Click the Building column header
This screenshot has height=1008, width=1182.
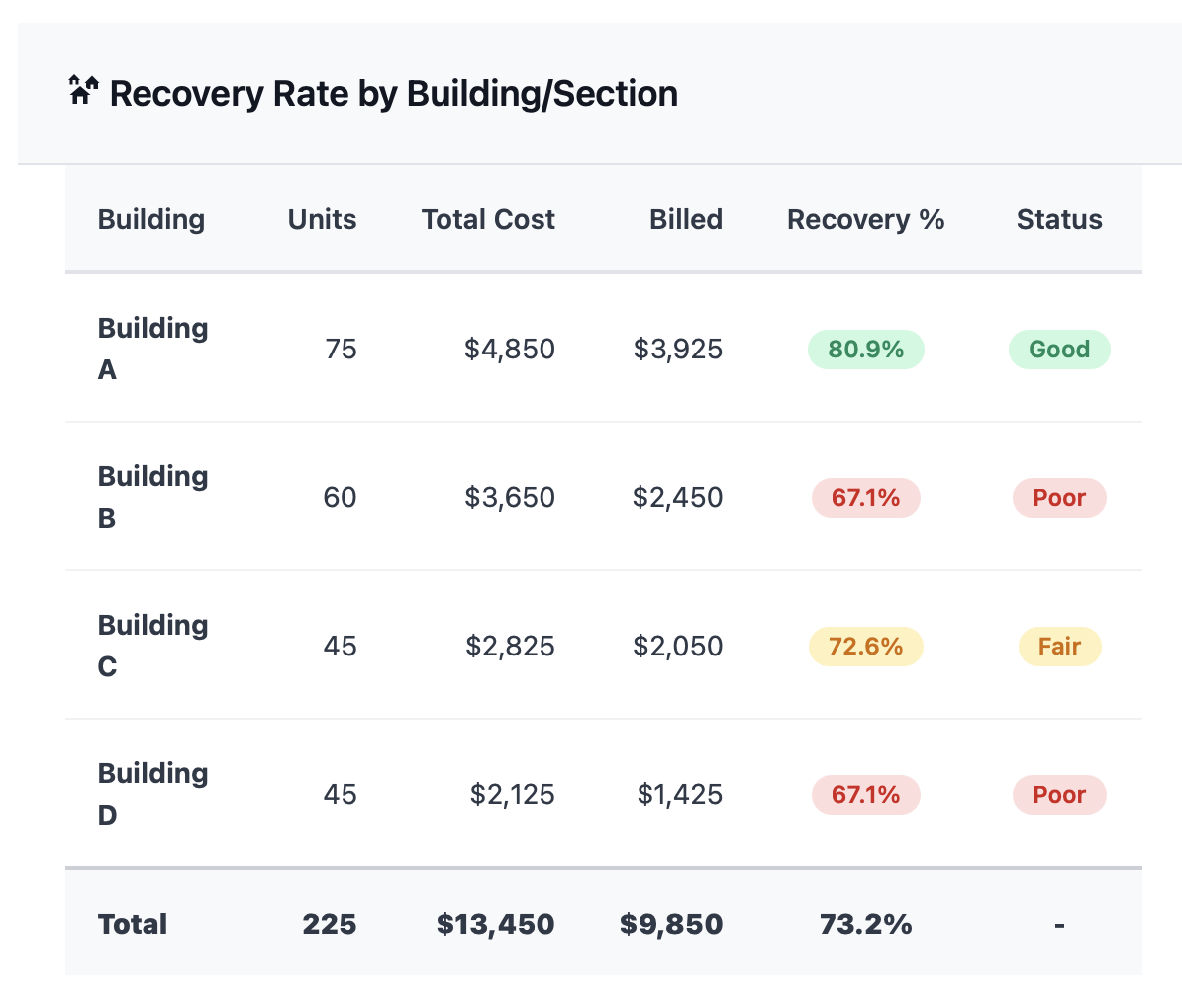pyautogui.click(x=150, y=219)
